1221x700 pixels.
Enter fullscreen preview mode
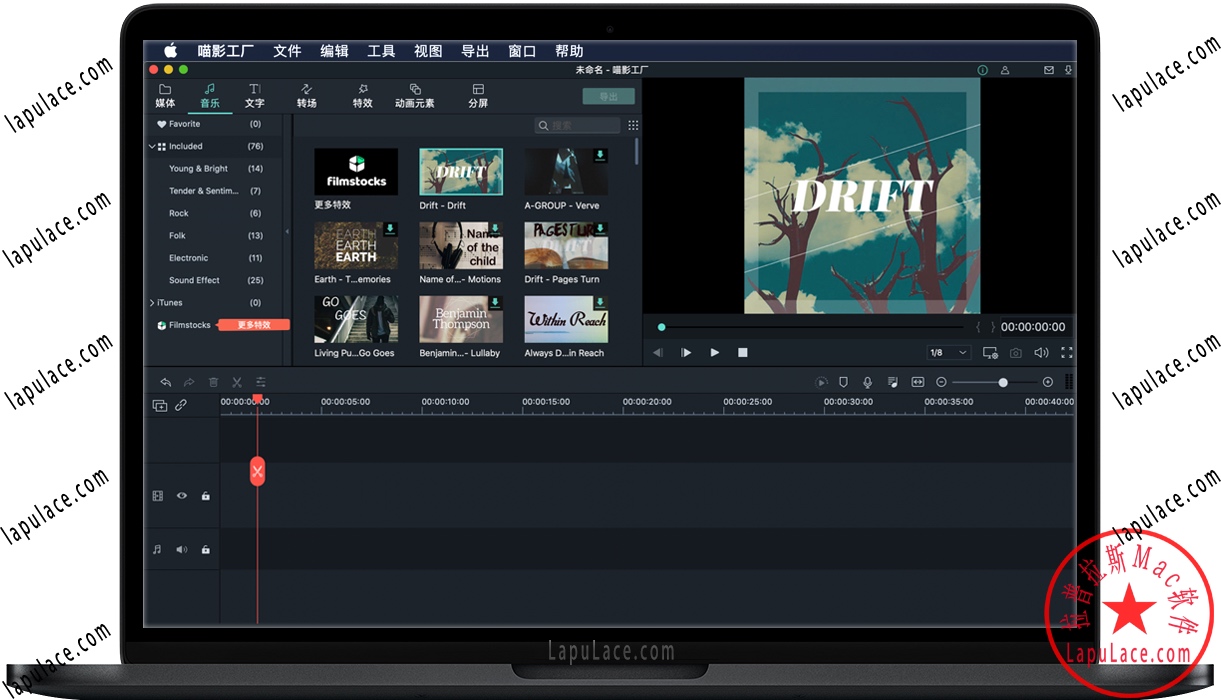[1066, 353]
